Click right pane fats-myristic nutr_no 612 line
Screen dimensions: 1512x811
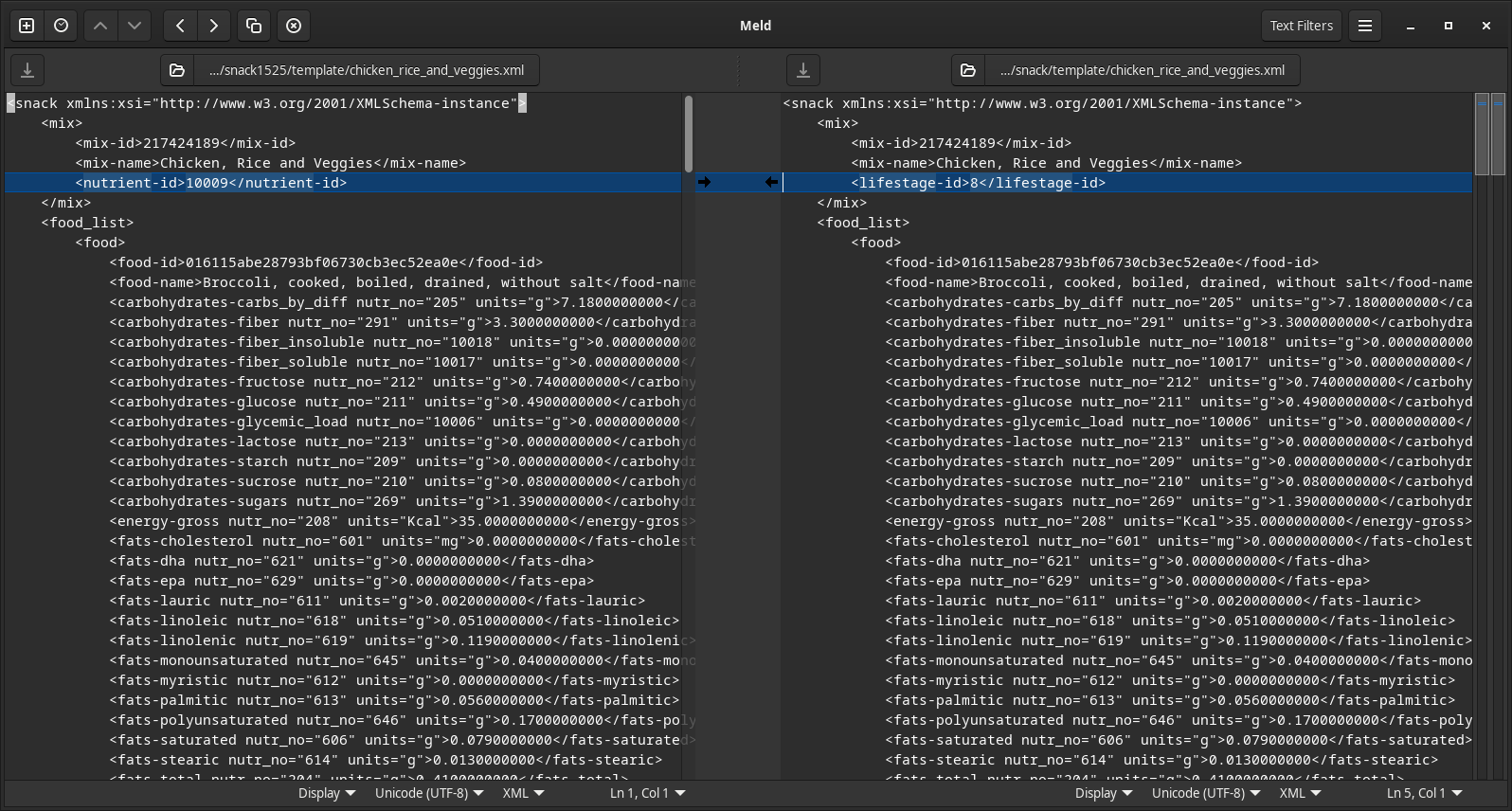(1170, 680)
